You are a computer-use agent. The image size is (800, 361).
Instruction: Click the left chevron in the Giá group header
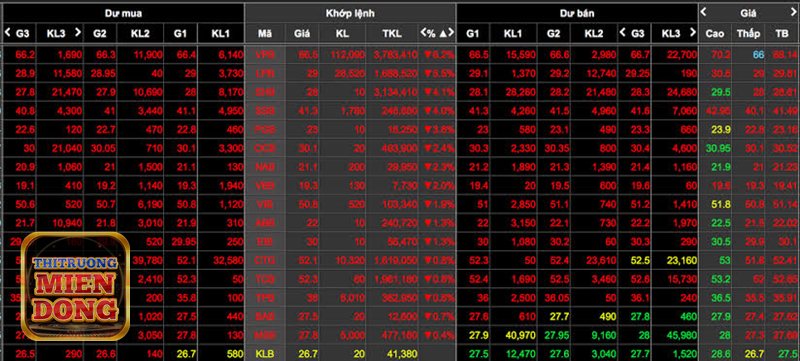[704, 11]
